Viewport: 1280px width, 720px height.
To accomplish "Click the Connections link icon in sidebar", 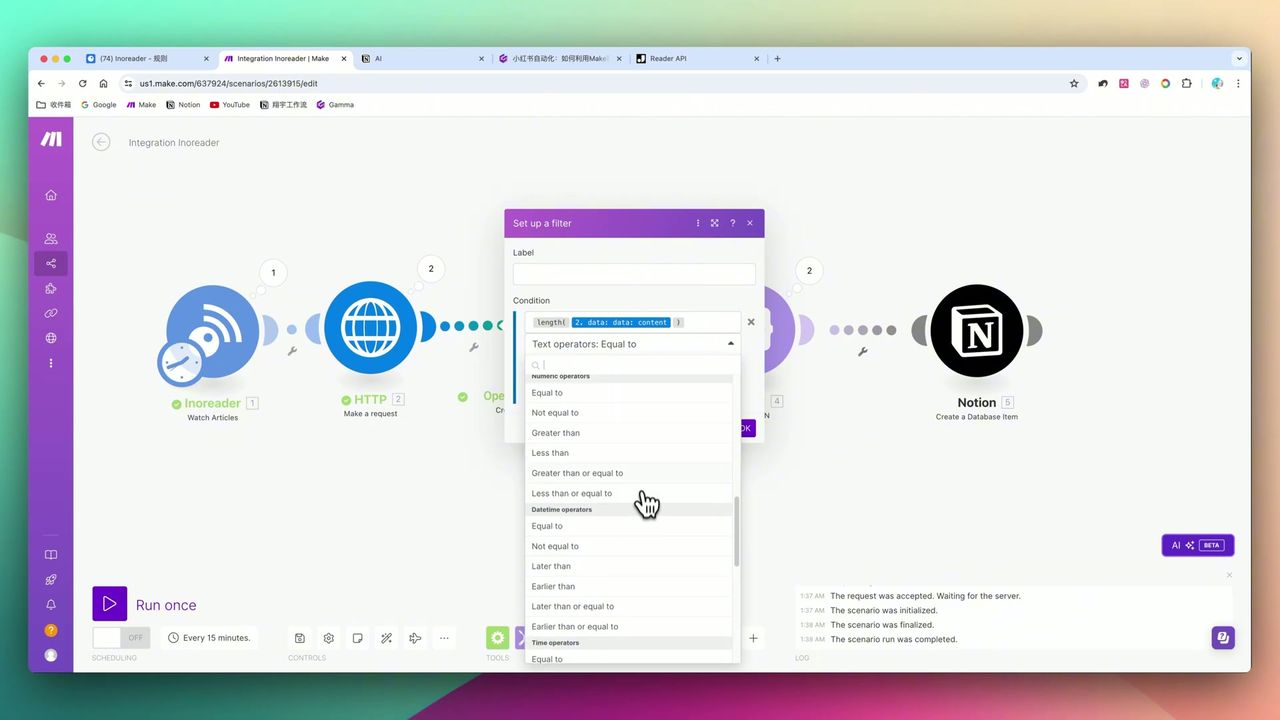I will click(51, 313).
